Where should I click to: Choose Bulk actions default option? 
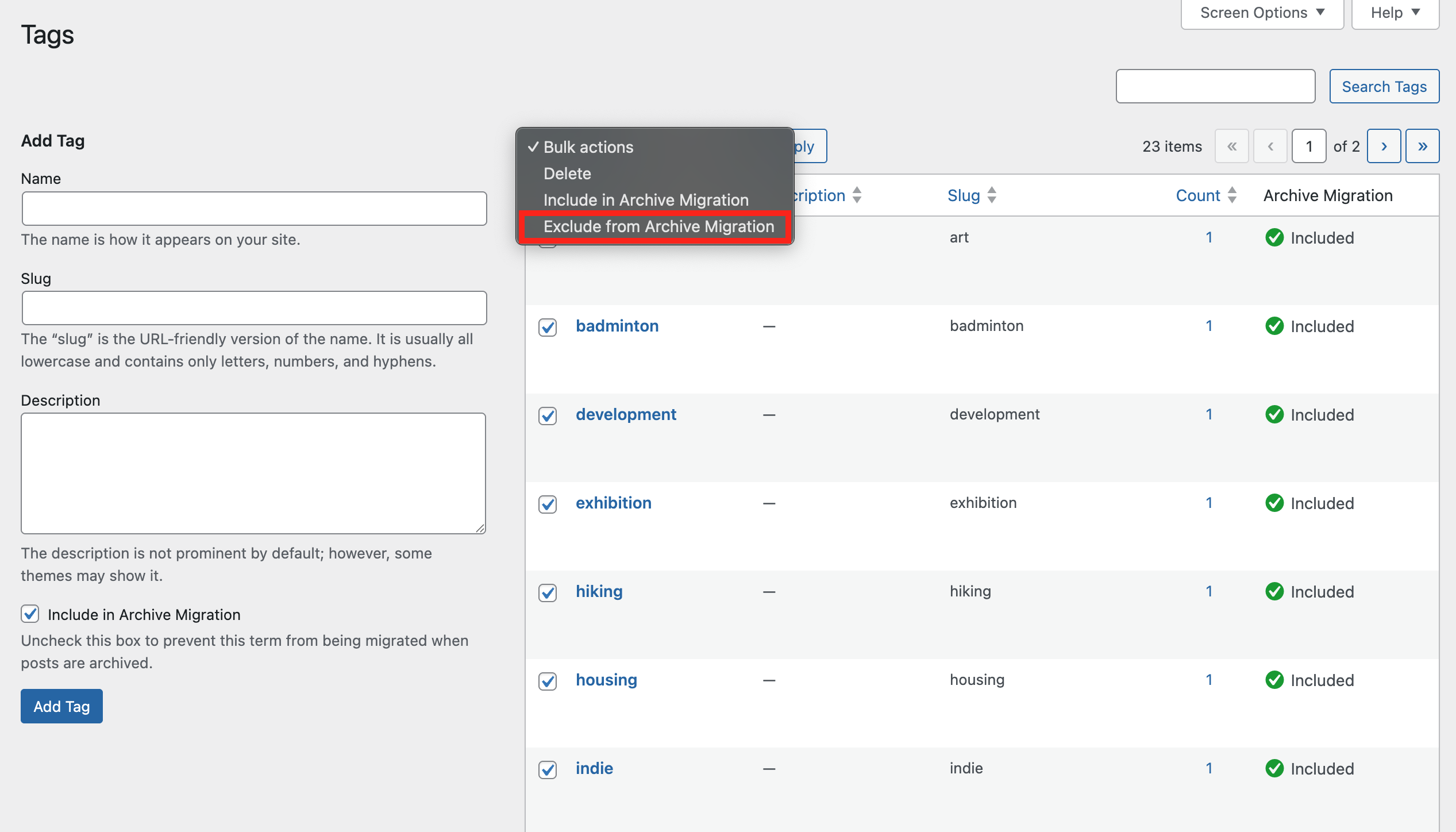588,147
